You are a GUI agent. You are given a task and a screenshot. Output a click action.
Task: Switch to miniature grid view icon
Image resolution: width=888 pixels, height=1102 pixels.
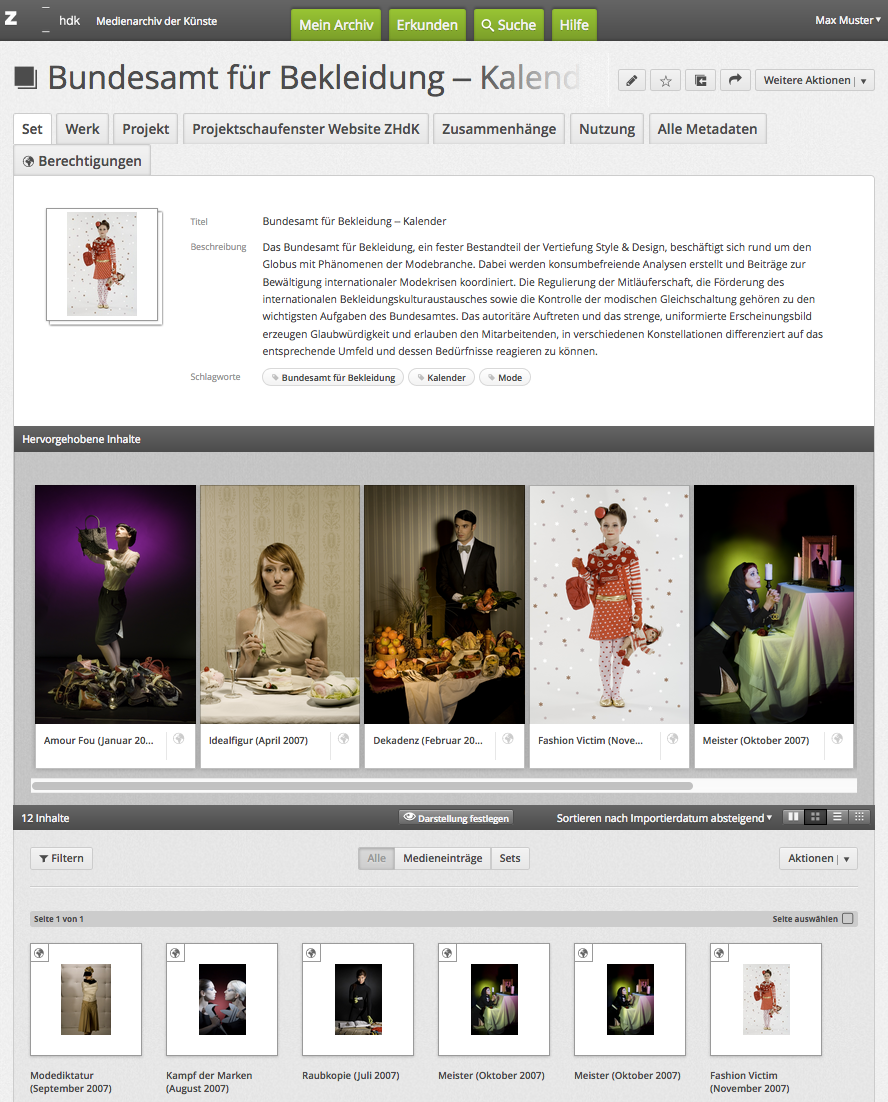coord(859,817)
